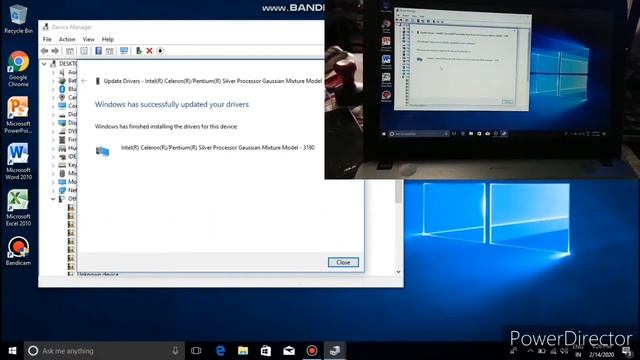640x360 pixels.
Task: Open the Action menu
Action: [x=67, y=39]
